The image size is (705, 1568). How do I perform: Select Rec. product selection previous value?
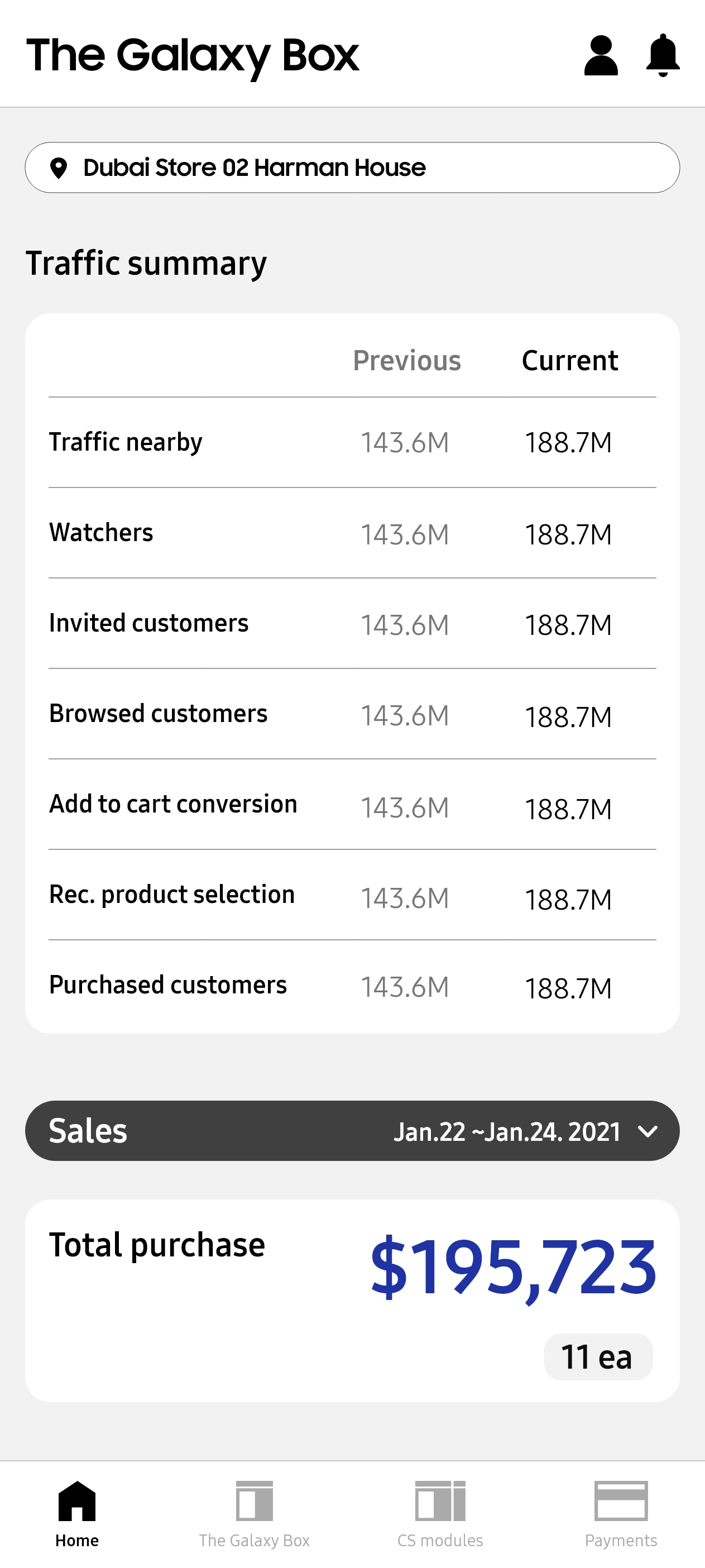[x=405, y=899]
